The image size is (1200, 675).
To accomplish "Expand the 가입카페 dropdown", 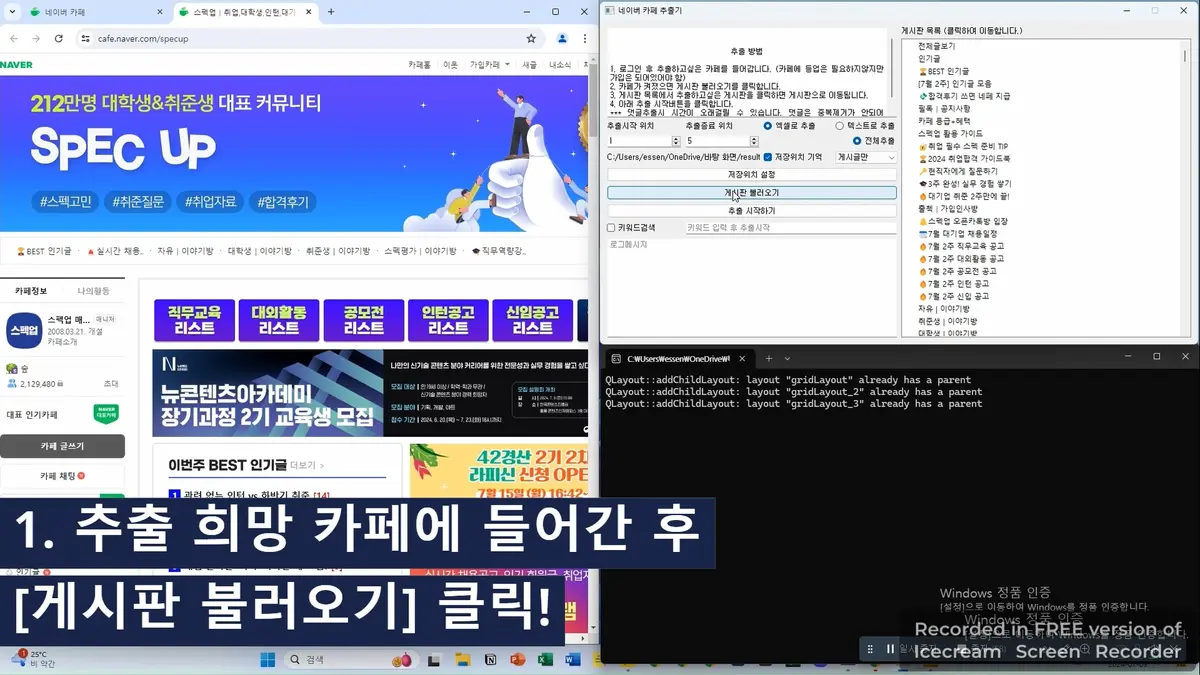I will click(488, 65).
